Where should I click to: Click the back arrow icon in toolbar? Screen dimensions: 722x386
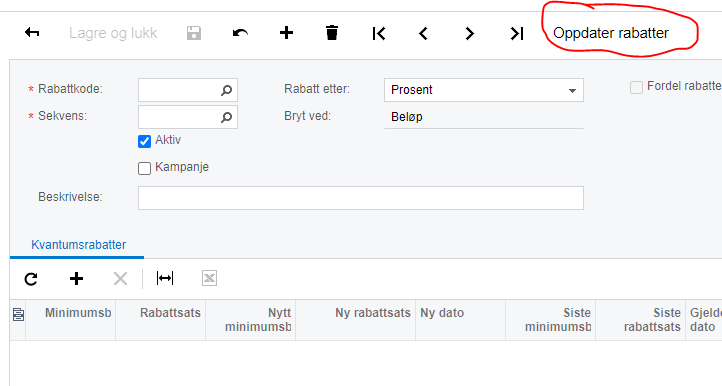click(32, 33)
